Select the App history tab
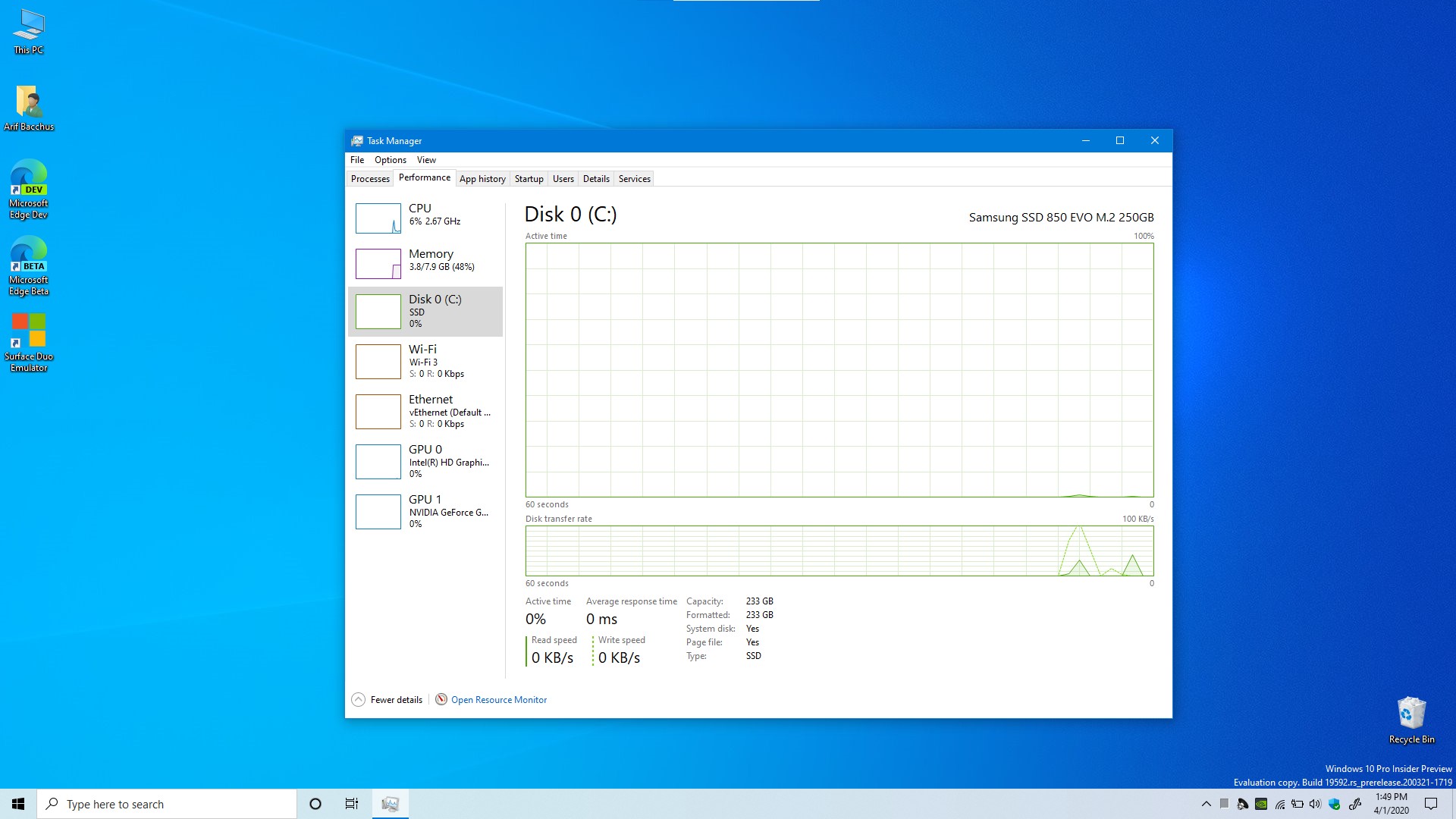 click(x=481, y=178)
